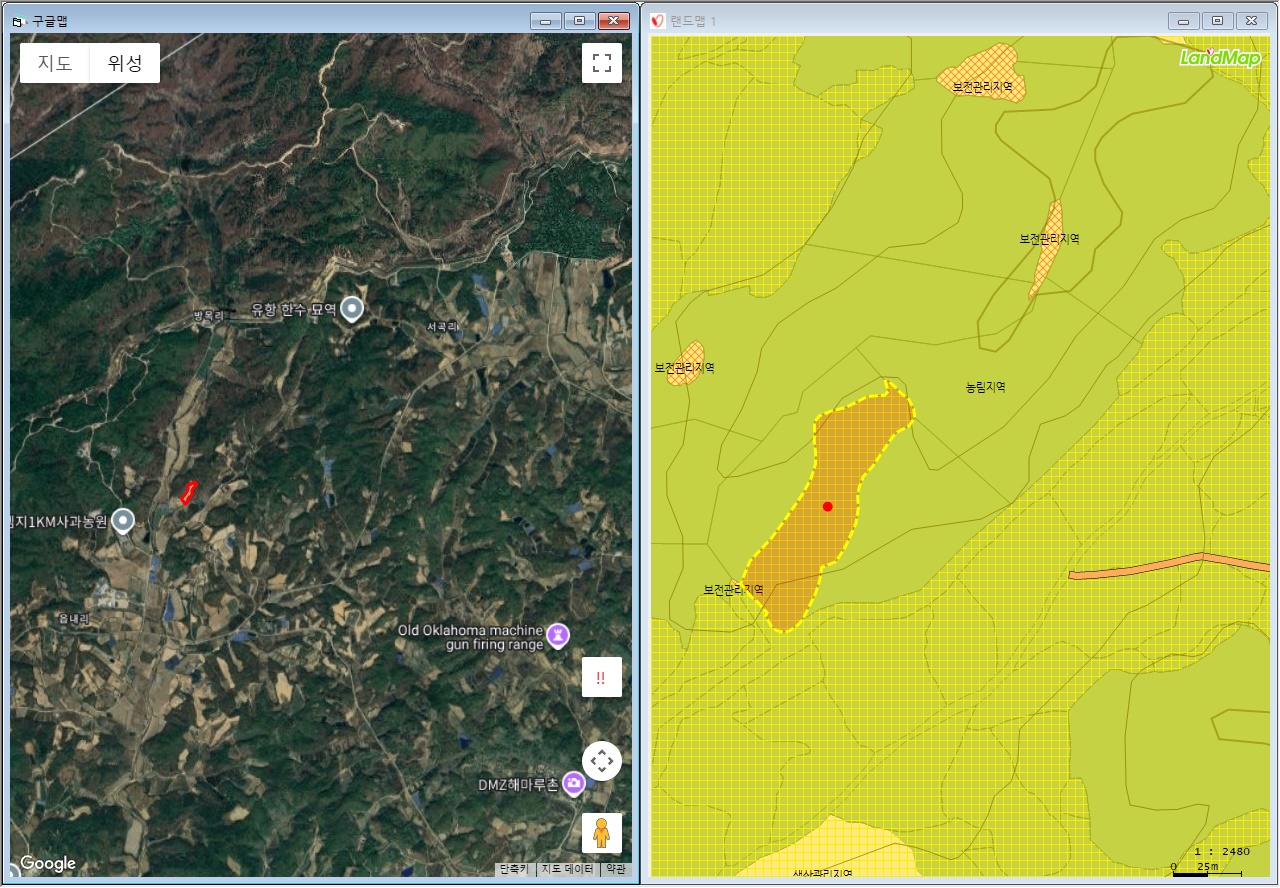Select the yellow Street View pegman

[601, 832]
